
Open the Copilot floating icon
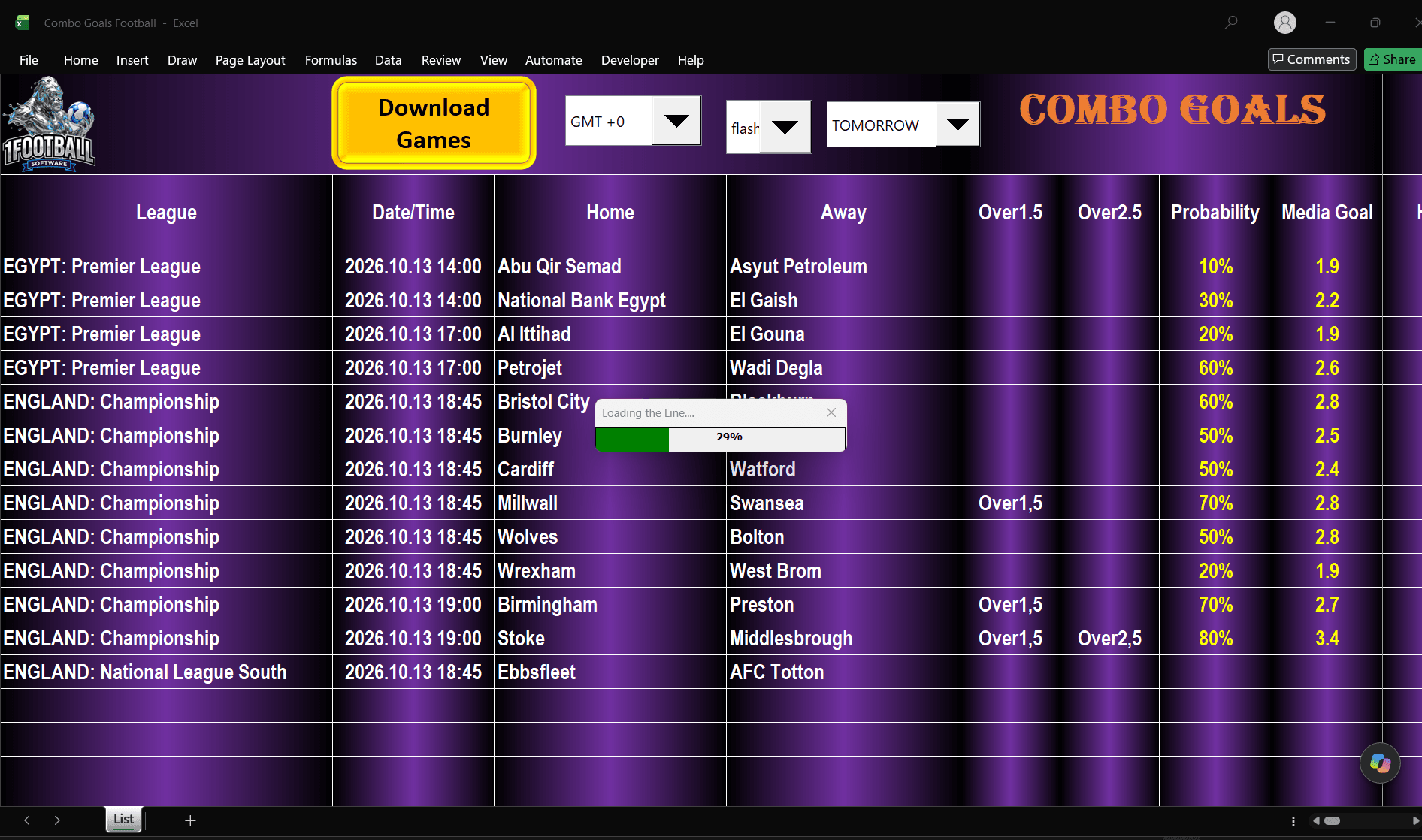[1380, 763]
